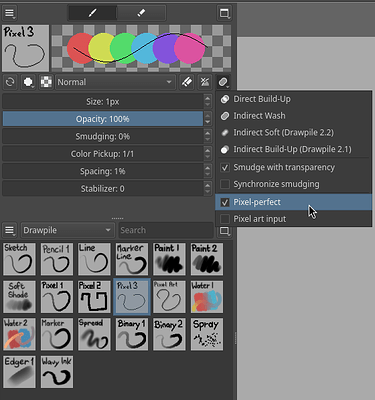375x400 pixels.
Task: Click the Color Pickup: 1/1 slider
Action: (103, 154)
